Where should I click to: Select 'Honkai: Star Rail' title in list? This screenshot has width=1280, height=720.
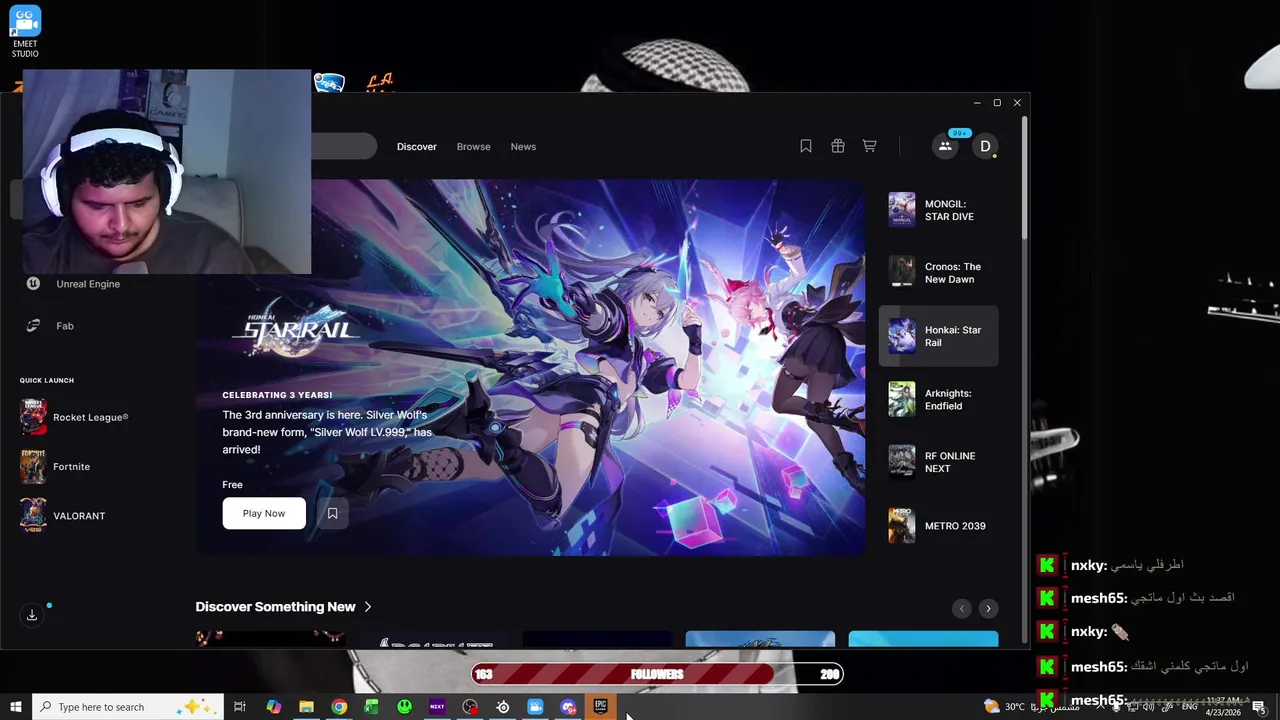tap(953, 336)
